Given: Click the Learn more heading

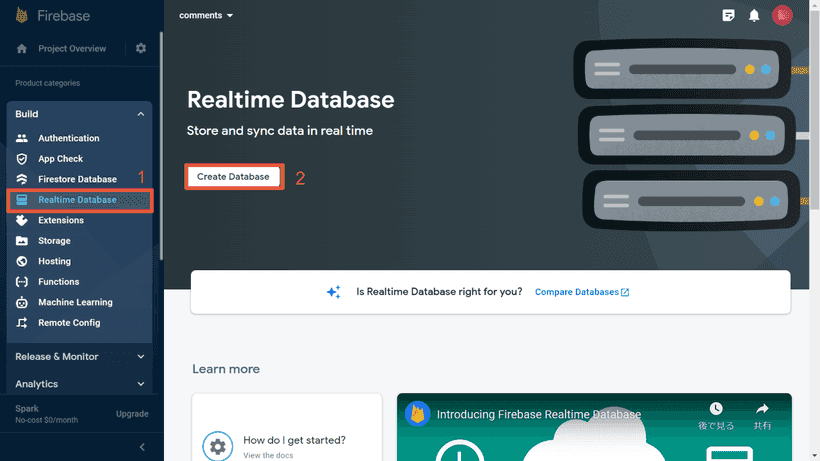Looking at the screenshot, I should click(x=226, y=369).
